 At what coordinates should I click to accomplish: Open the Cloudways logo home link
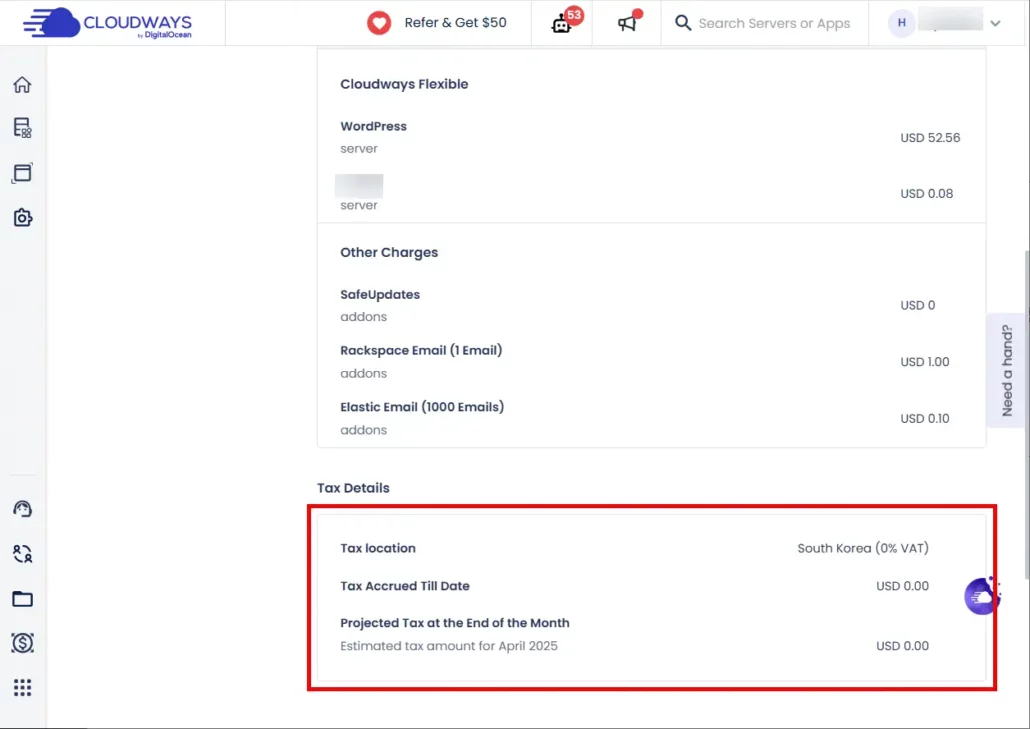tap(107, 23)
